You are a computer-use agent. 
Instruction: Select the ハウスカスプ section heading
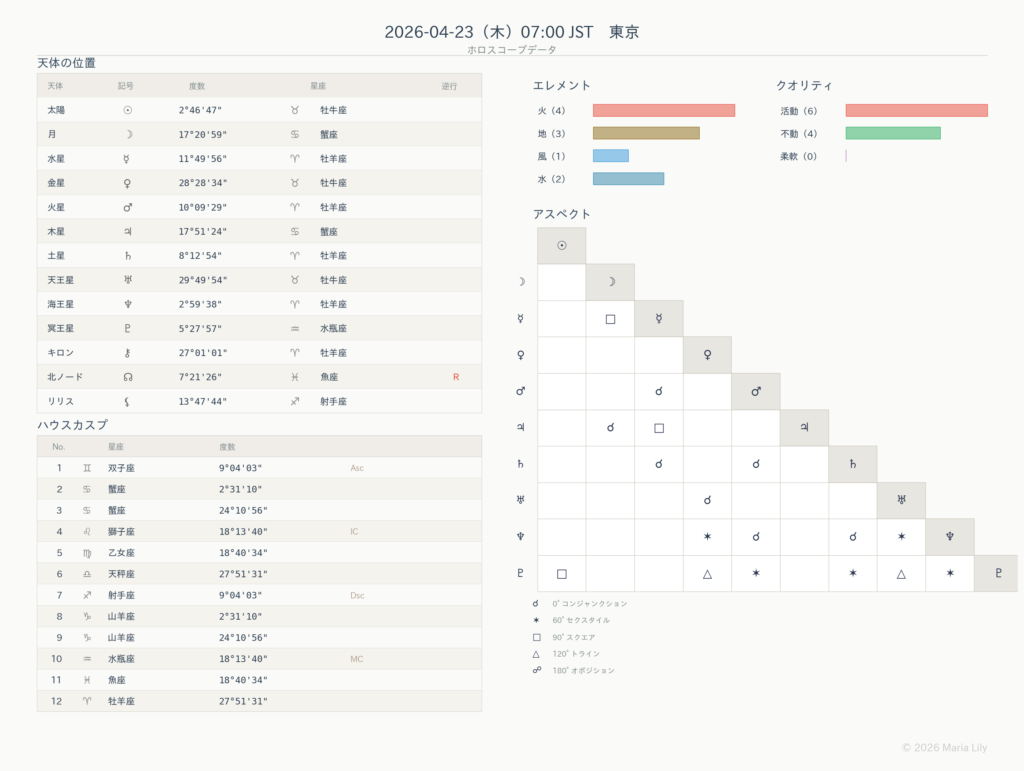click(x=73, y=425)
